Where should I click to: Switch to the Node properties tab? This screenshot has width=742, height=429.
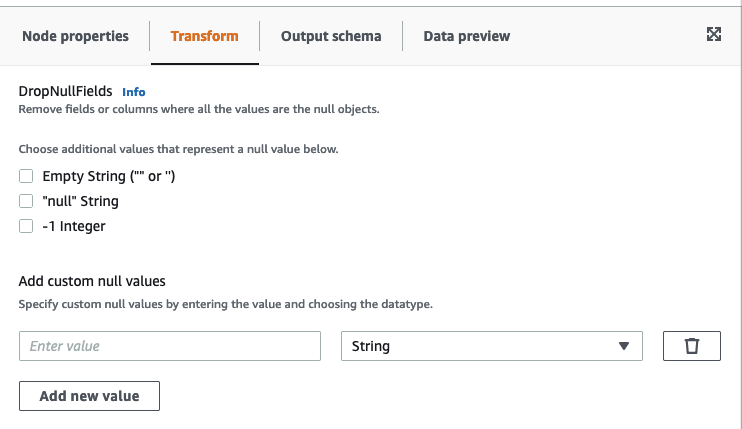coord(75,36)
